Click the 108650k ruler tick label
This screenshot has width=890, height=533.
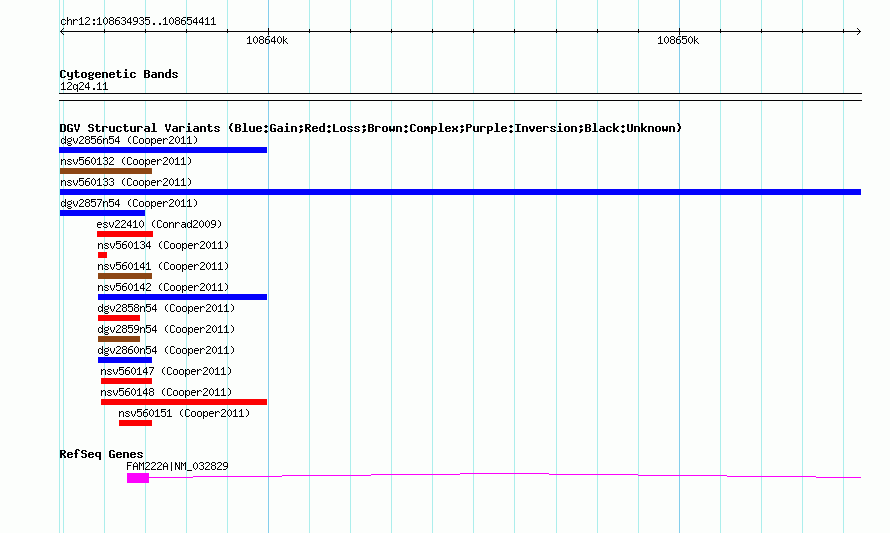(x=678, y=40)
